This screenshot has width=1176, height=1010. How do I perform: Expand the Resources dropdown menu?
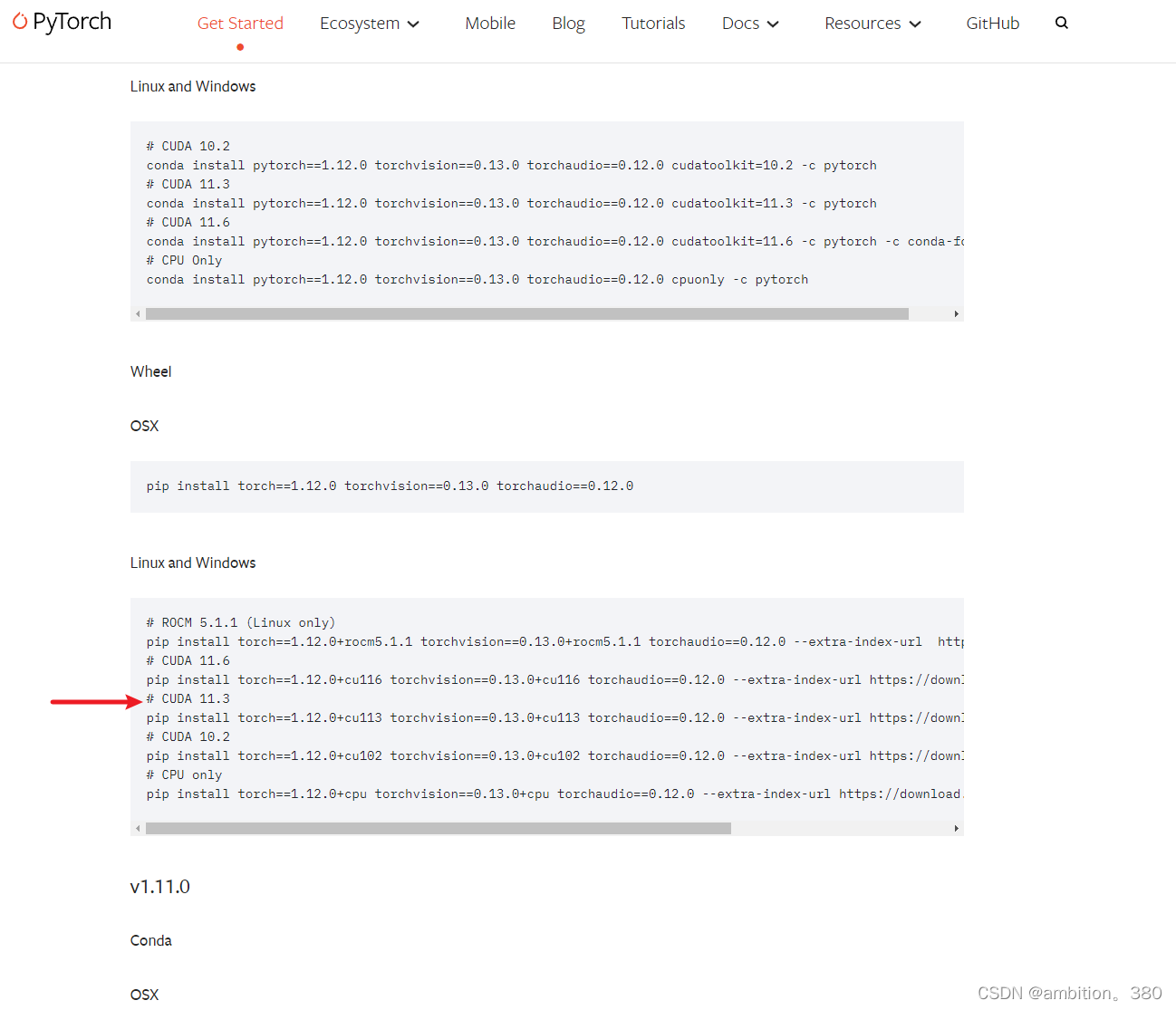[x=872, y=24]
